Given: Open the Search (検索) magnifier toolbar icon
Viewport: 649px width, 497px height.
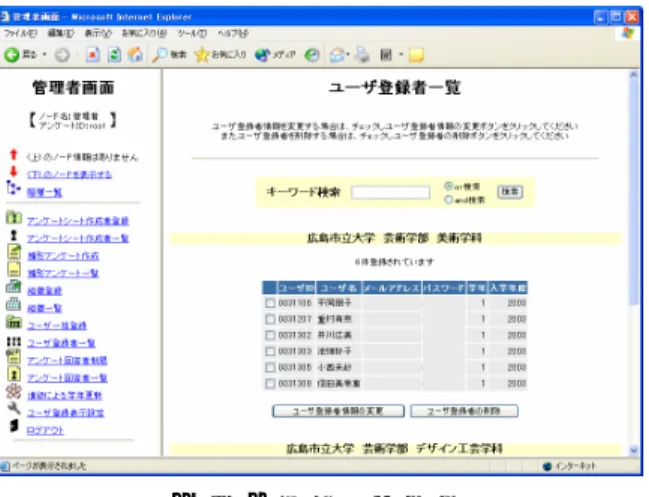Looking at the screenshot, I should 159,55.
